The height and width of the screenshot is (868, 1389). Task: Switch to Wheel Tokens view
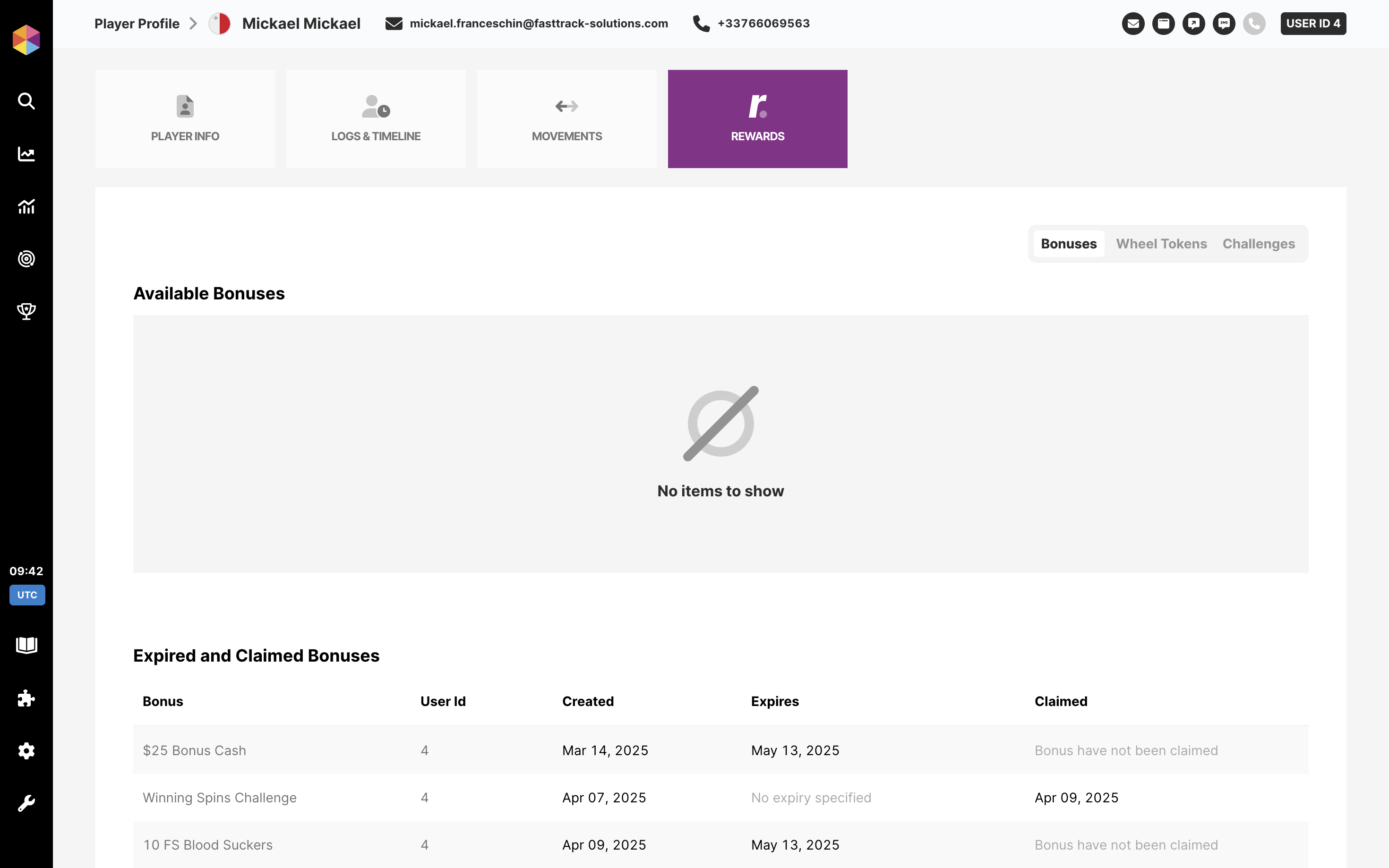click(1161, 244)
